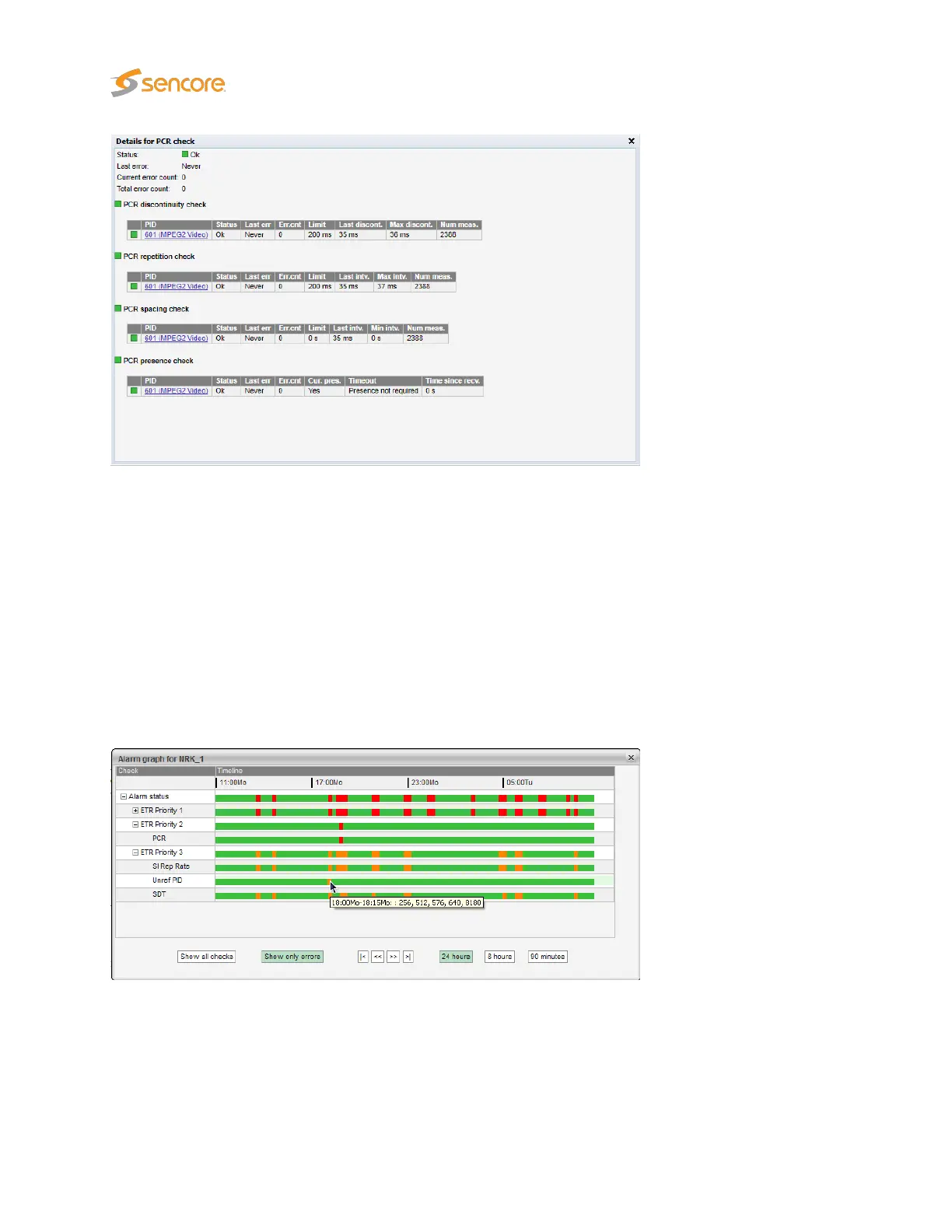952x1232 pixels.
Task: Click green status icon beside PCR discontinuity check
Action: point(118,204)
